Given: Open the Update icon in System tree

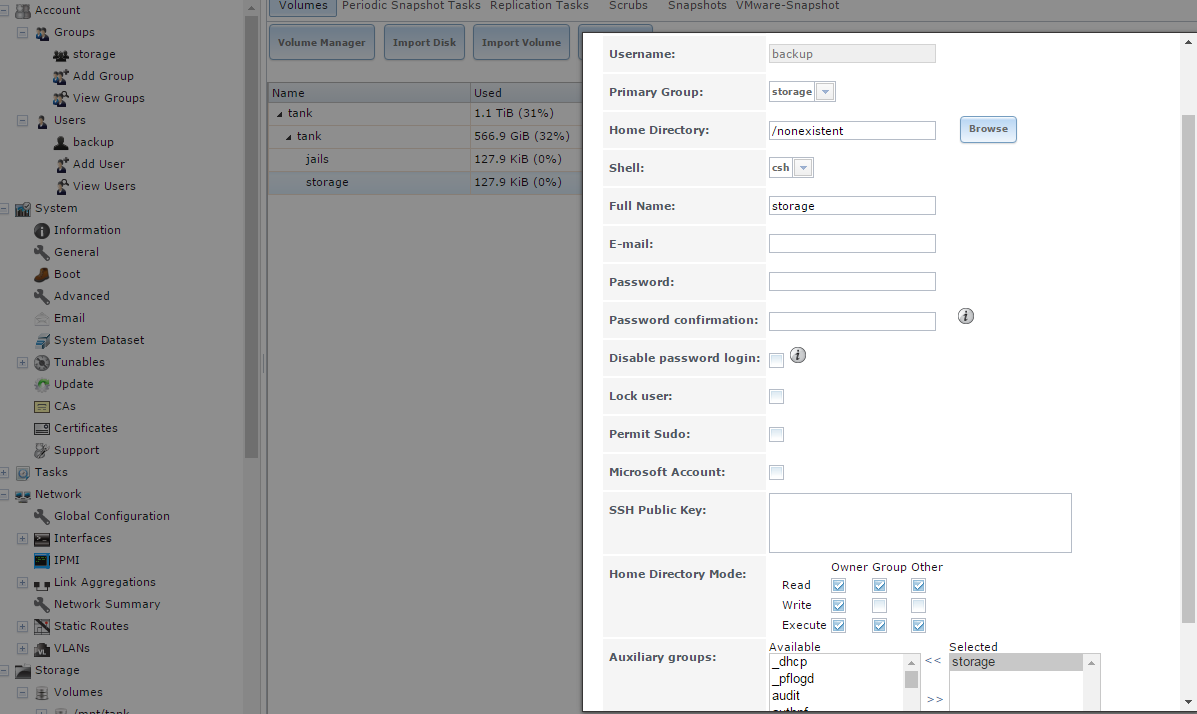Looking at the screenshot, I should 42,384.
